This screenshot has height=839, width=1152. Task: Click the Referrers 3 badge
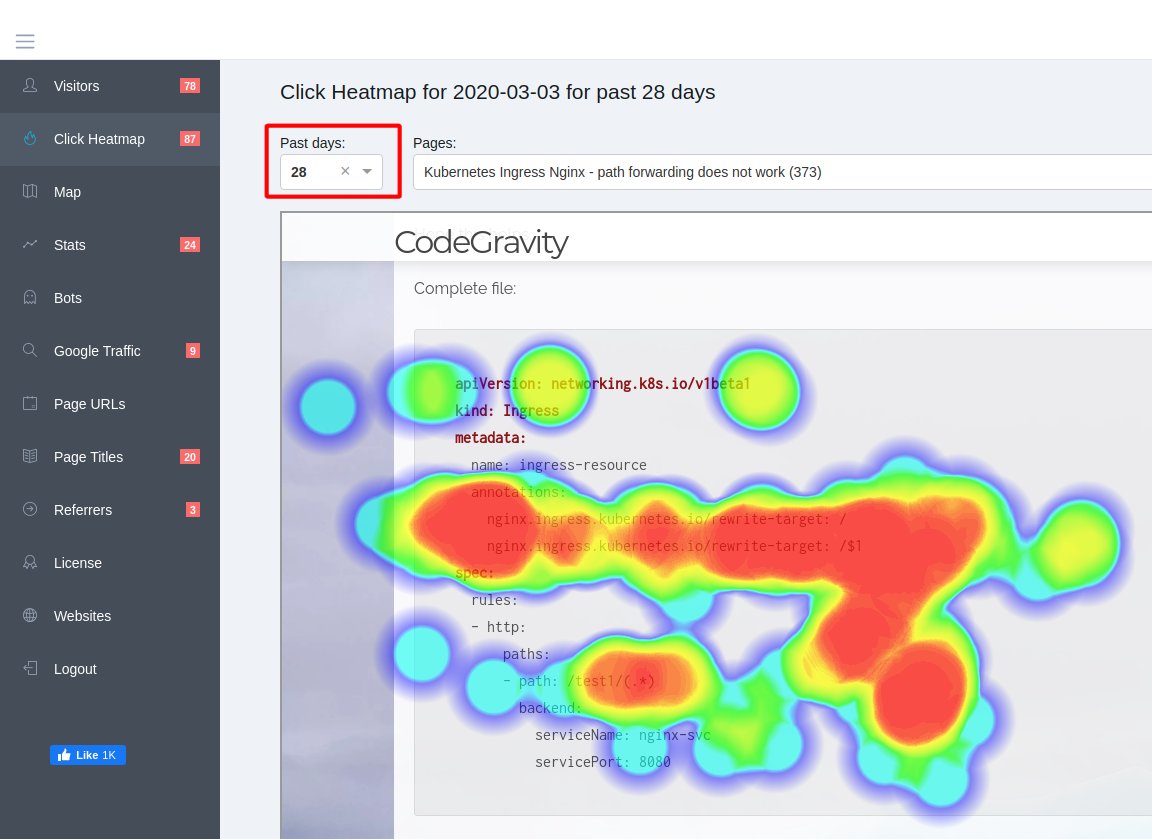(x=192, y=509)
